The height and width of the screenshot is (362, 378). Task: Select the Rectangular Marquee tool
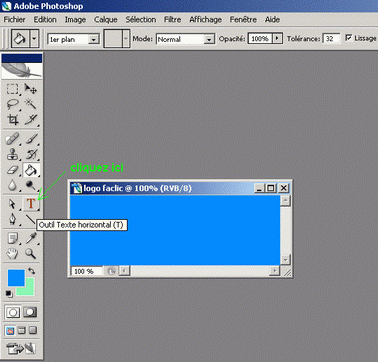tap(13, 89)
